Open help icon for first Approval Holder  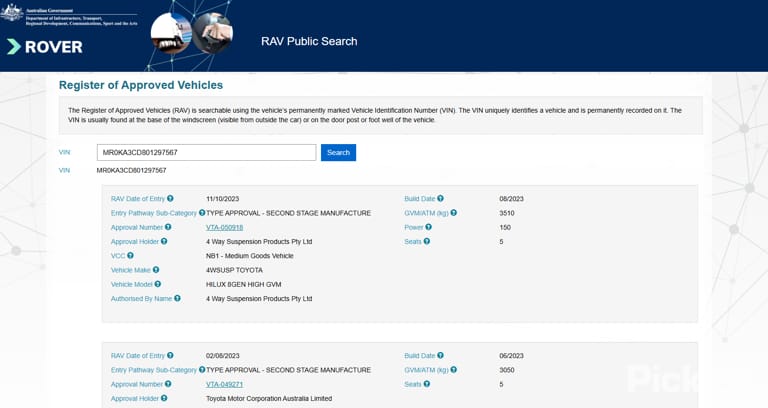point(164,241)
